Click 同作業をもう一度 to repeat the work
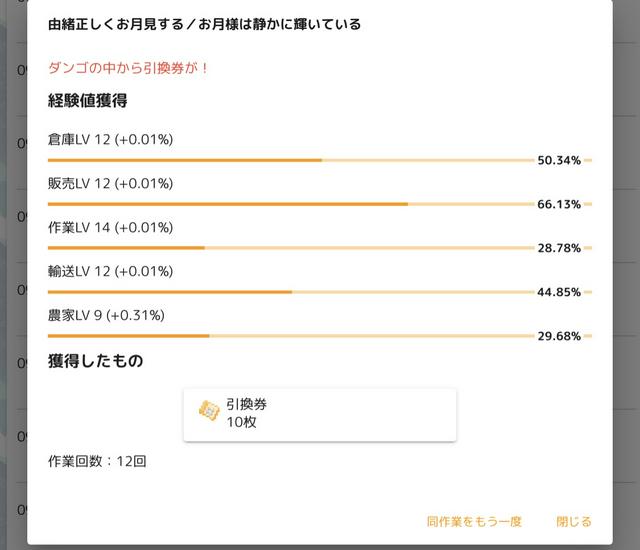Viewport: 640px width, 550px height. click(474, 521)
